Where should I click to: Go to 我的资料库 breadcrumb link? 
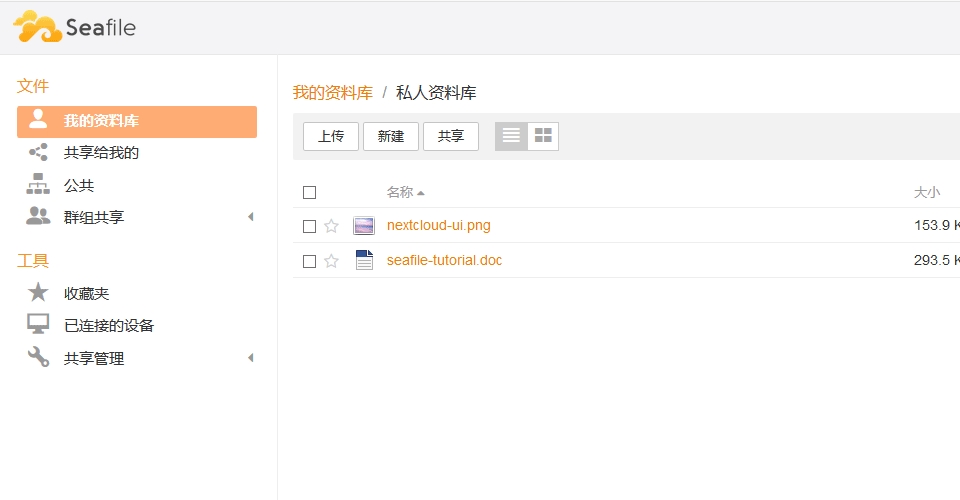coord(332,93)
